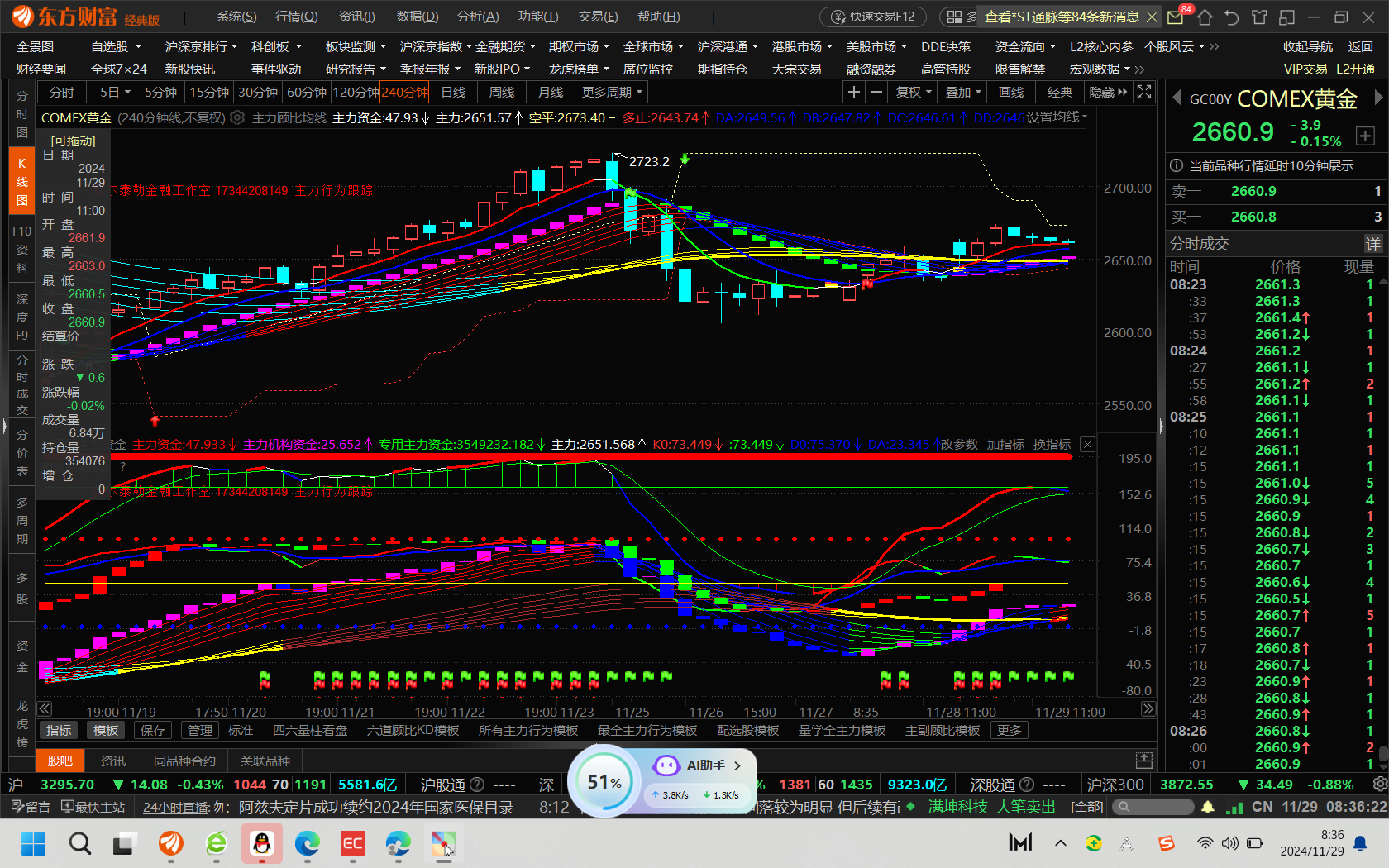Check the green signal strength icon

1234,807
